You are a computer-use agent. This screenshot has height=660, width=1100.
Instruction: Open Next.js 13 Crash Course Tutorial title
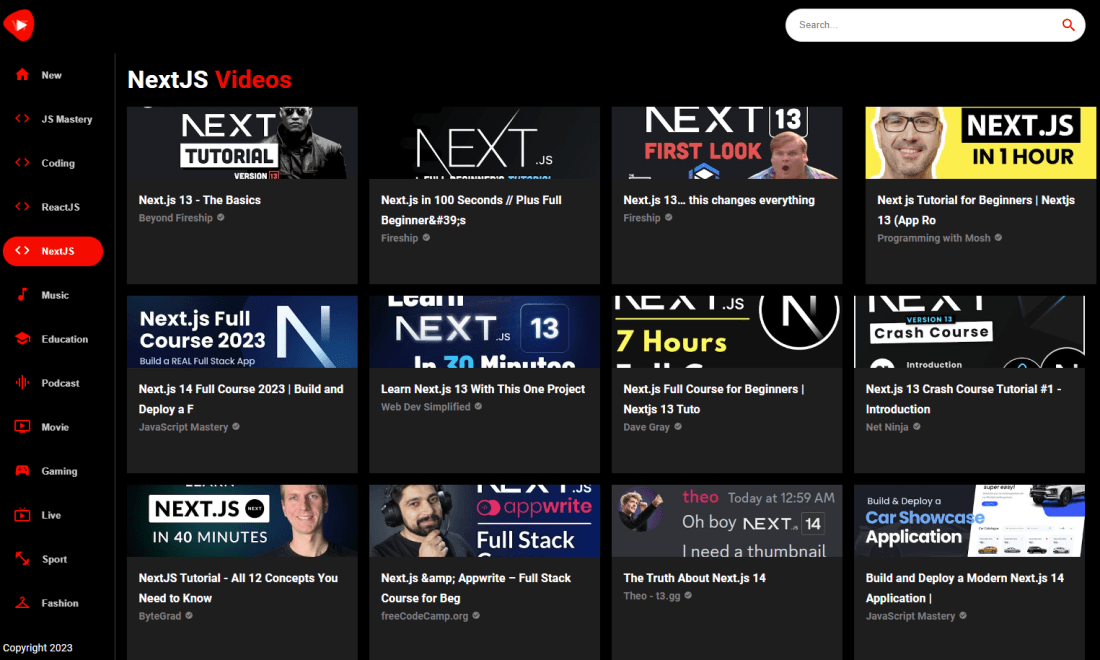(x=963, y=398)
